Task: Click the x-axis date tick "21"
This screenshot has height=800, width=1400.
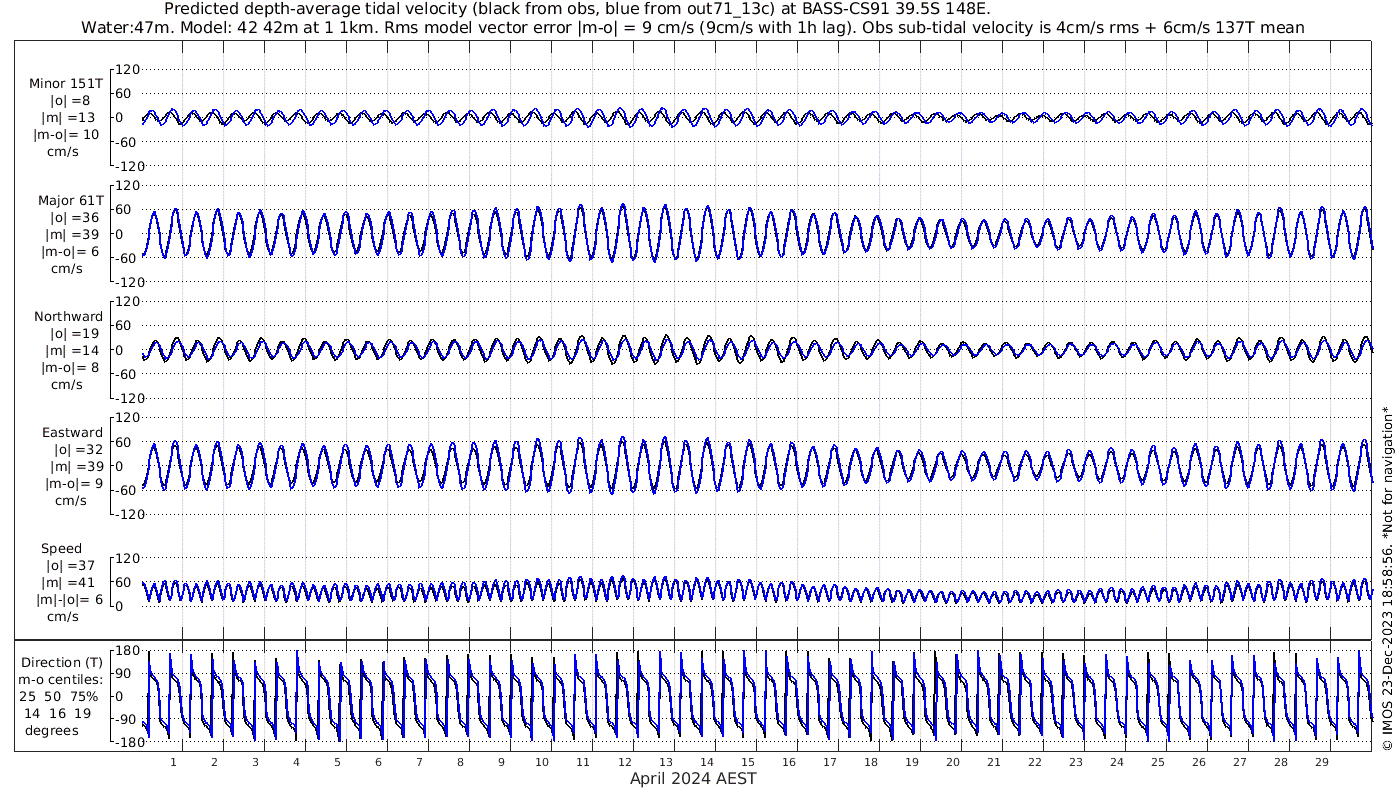Action: coord(993,761)
